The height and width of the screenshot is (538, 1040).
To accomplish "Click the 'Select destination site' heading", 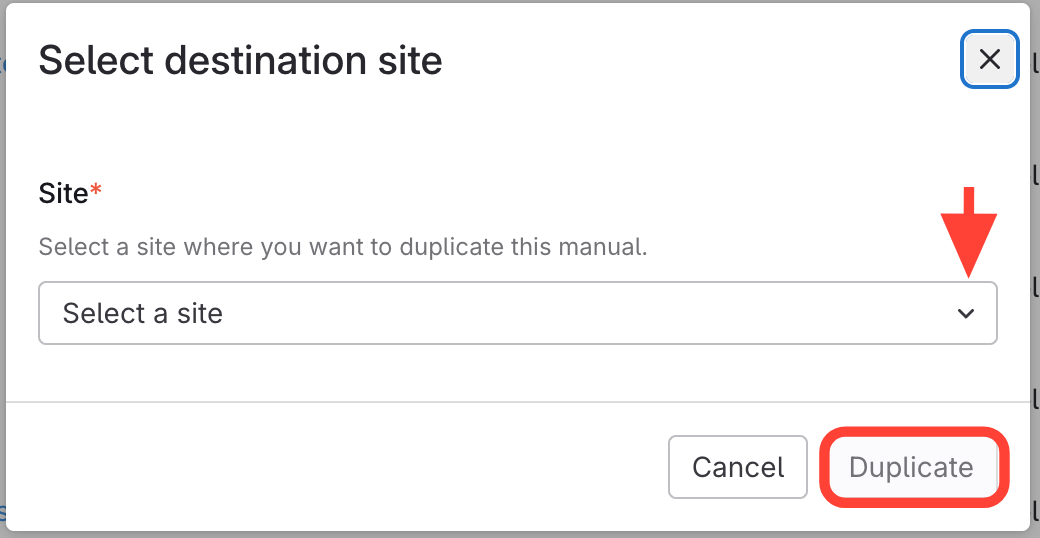I will pos(240,61).
